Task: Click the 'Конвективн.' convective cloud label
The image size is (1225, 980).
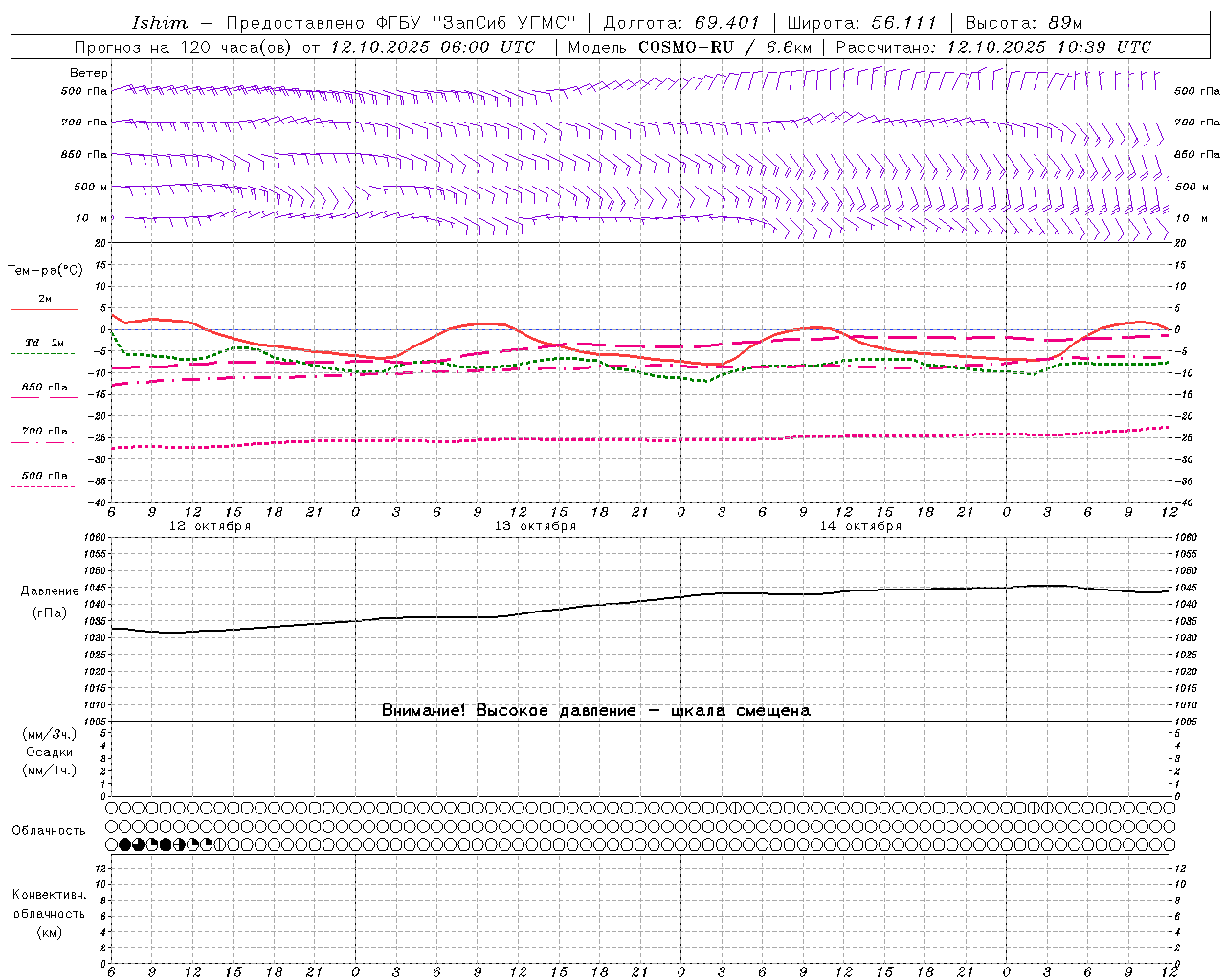Action: 49,895
